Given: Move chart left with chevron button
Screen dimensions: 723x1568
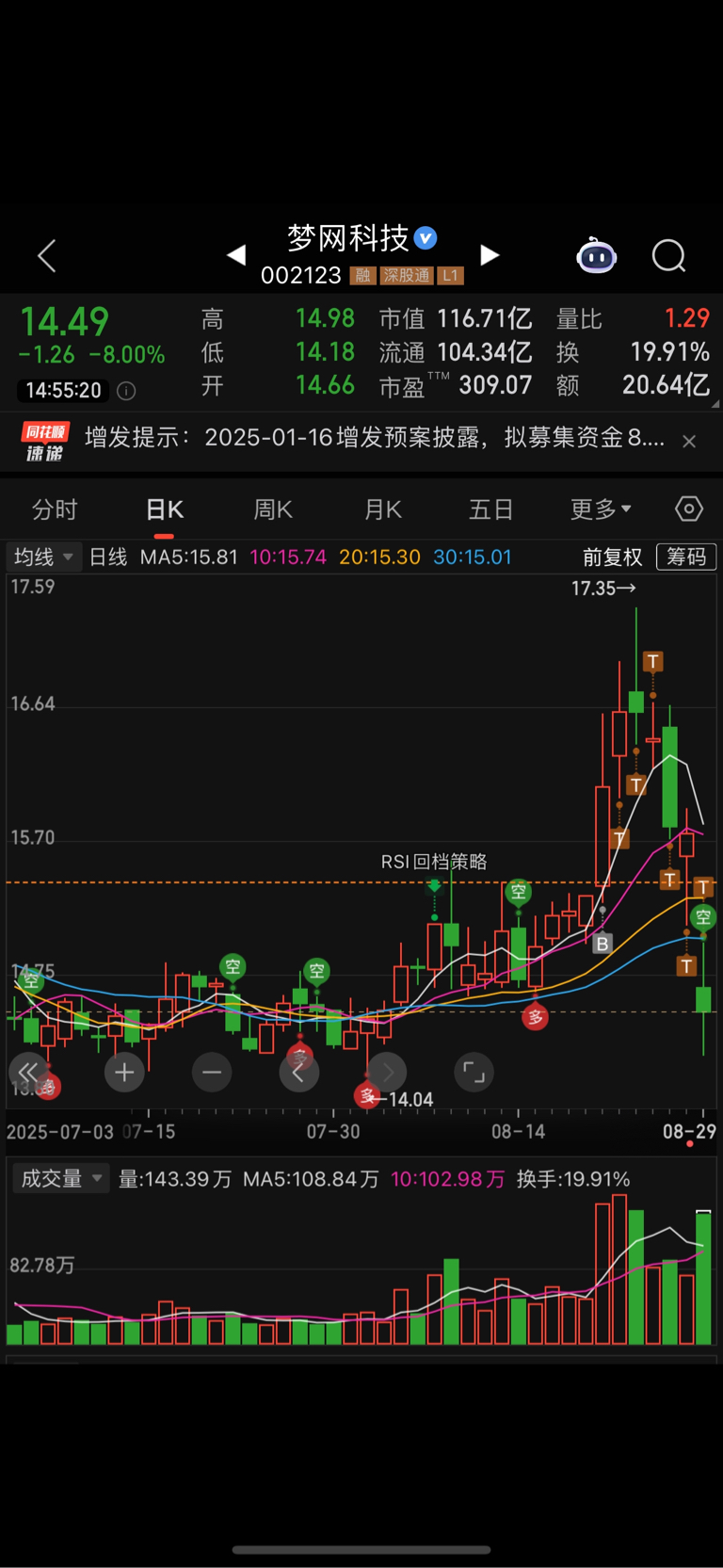Looking at the screenshot, I should pyautogui.click(x=299, y=1072).
